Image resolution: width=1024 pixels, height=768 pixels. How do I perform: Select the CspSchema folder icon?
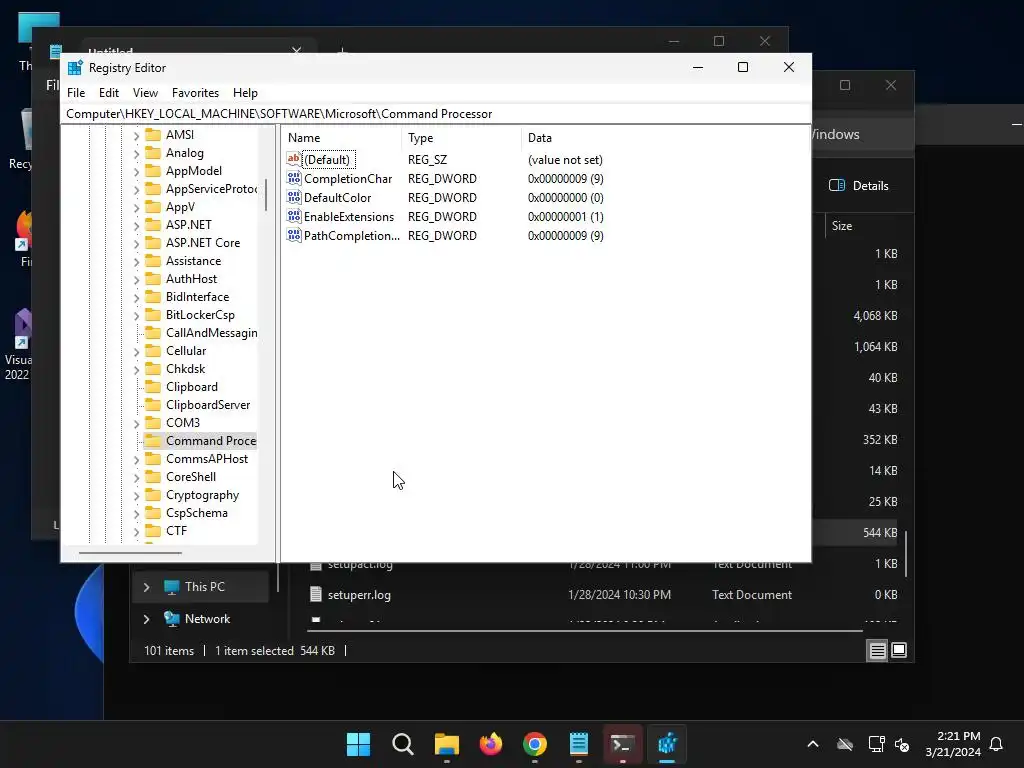tap(153, 513)
